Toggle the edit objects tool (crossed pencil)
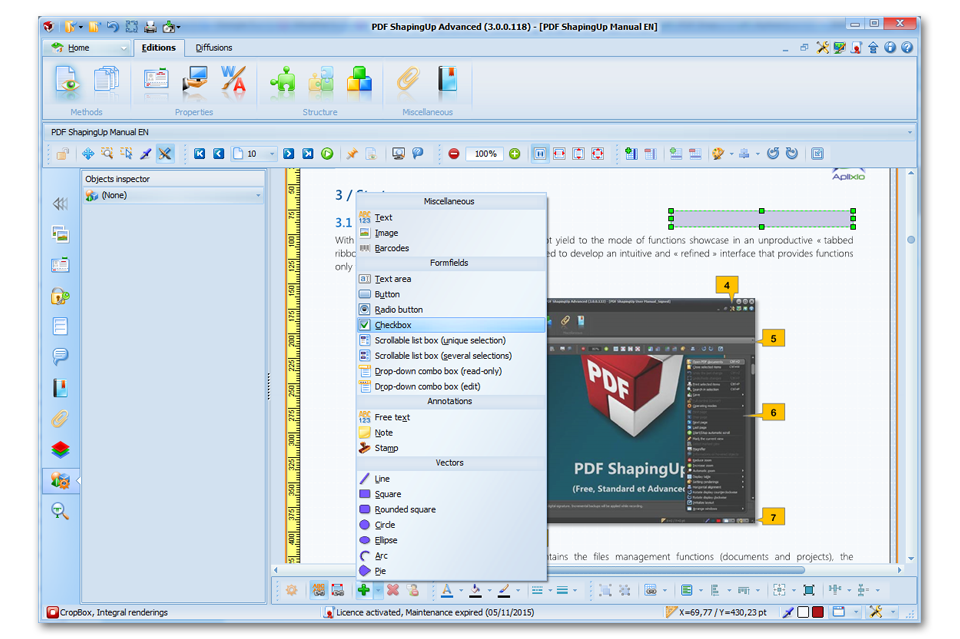 [165, 154]
